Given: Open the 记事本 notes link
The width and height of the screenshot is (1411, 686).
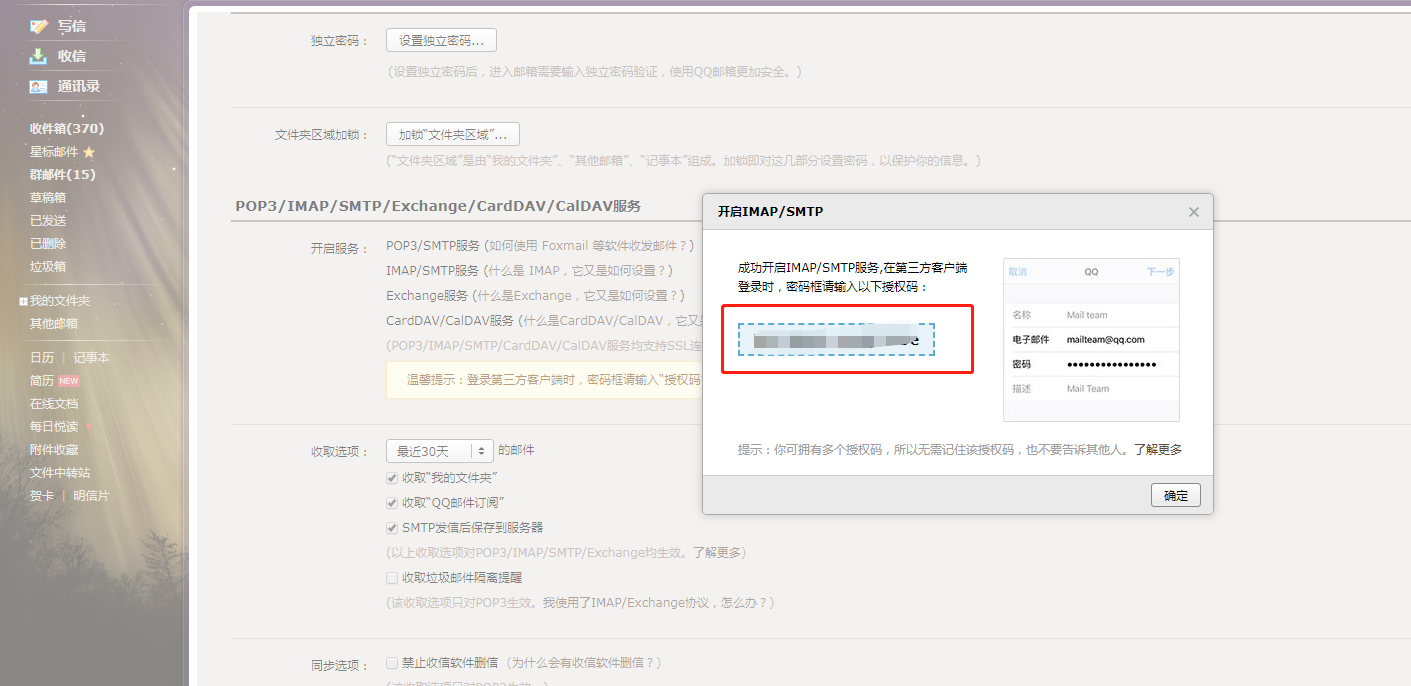Looking at the screenshot, I should [92, 358].
